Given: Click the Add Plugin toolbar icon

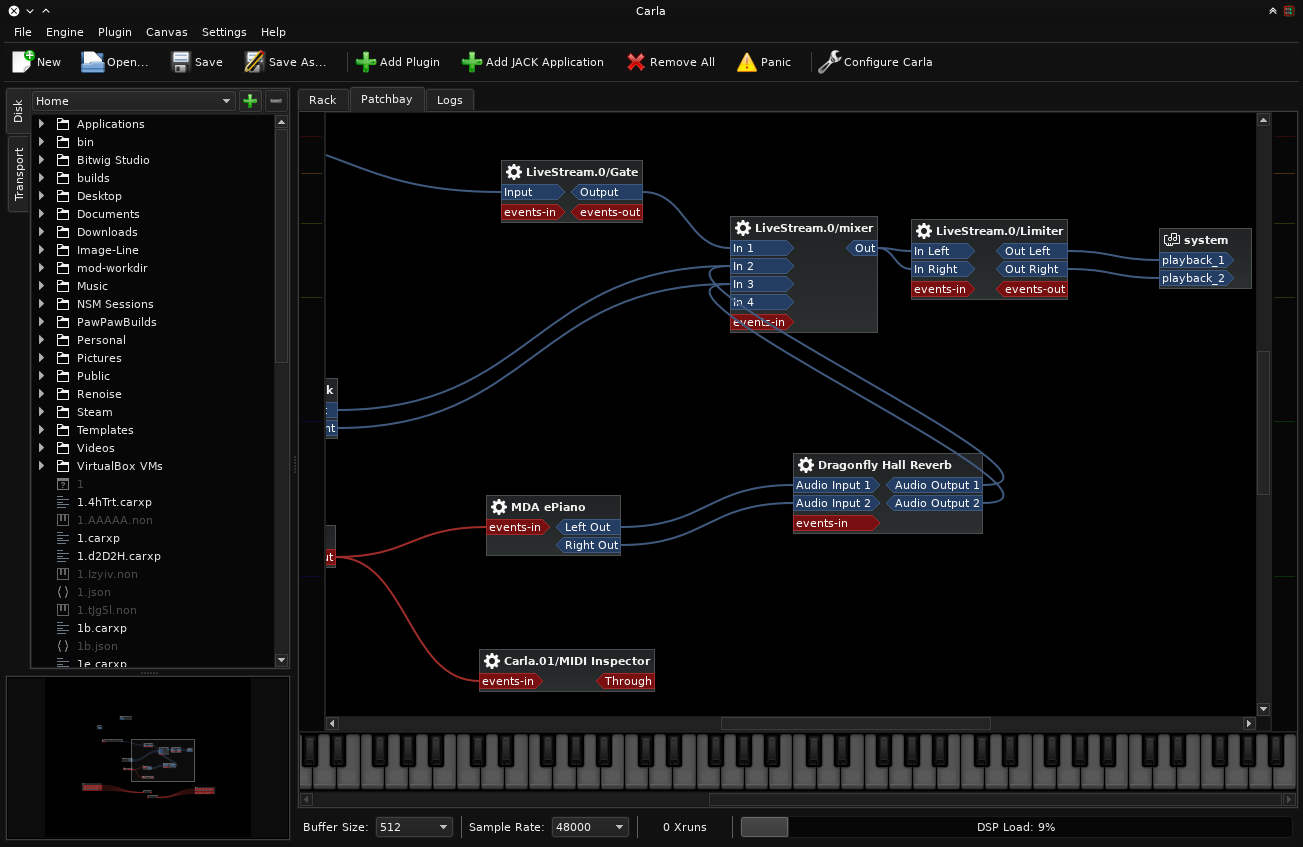Looking at the screenshot, I should [366, 62].
